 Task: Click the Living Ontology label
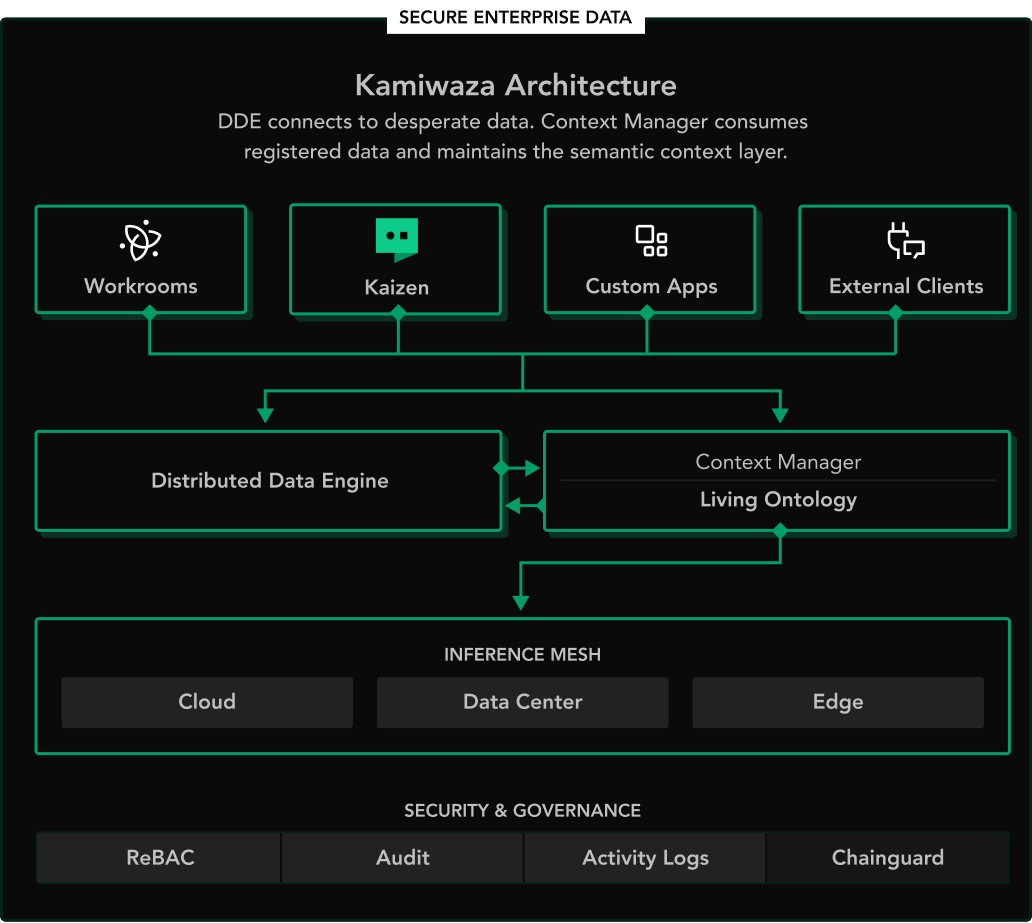pos(778,500)
